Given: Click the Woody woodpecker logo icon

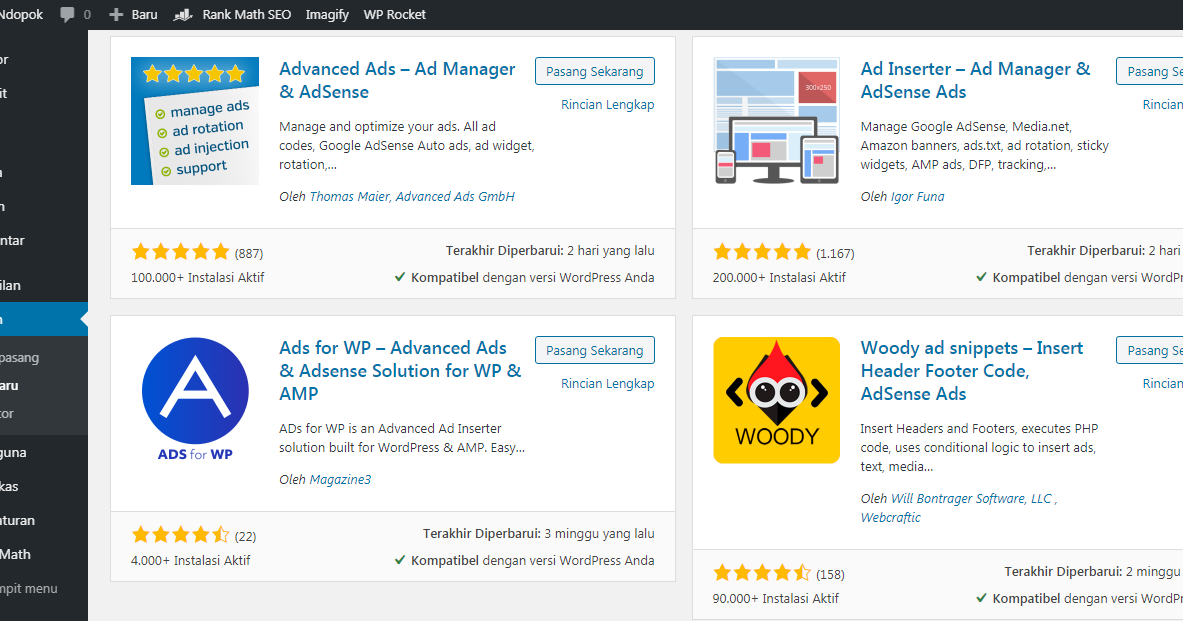Looking at the screenshot, I should click(x=776, y=400).
